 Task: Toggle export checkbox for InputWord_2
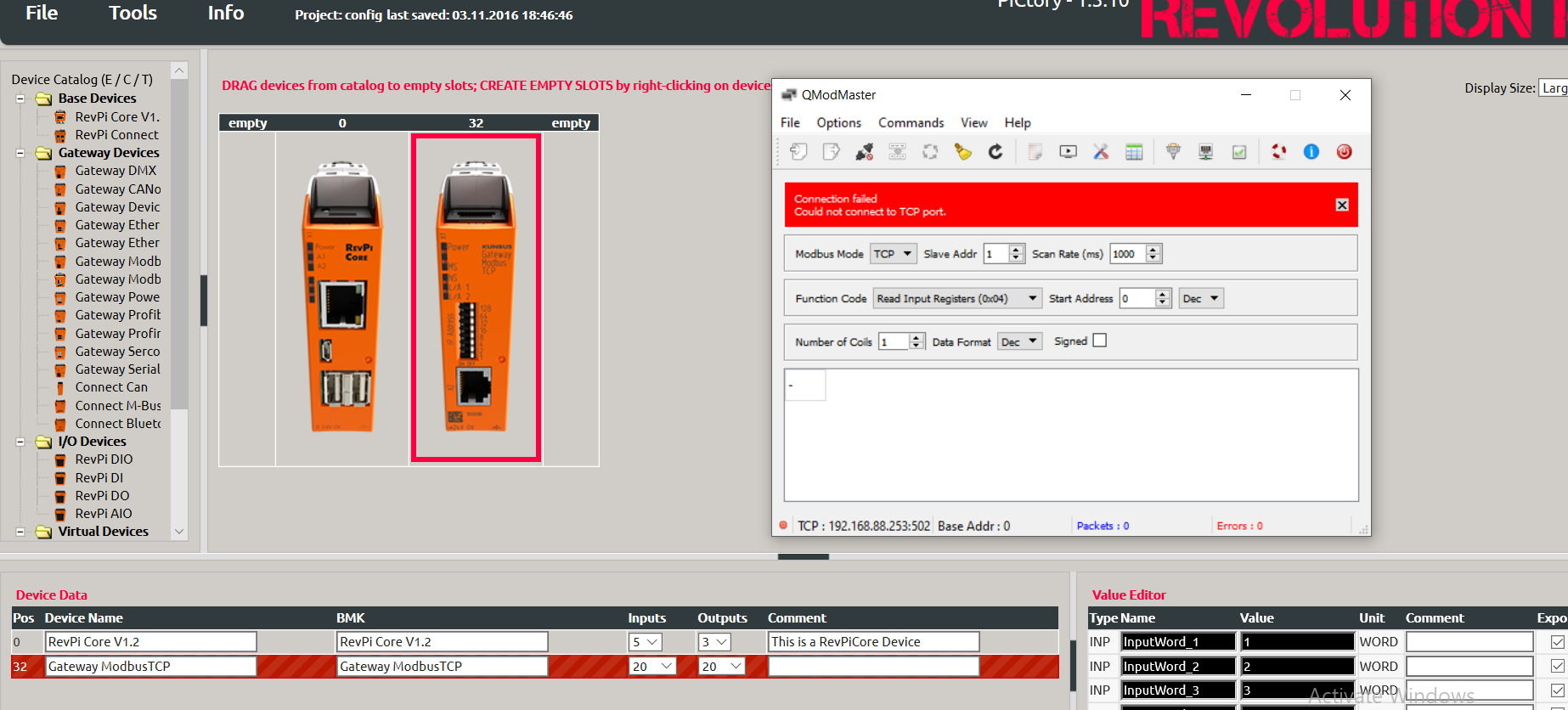pyautogui.click(x=1558, y=667)
